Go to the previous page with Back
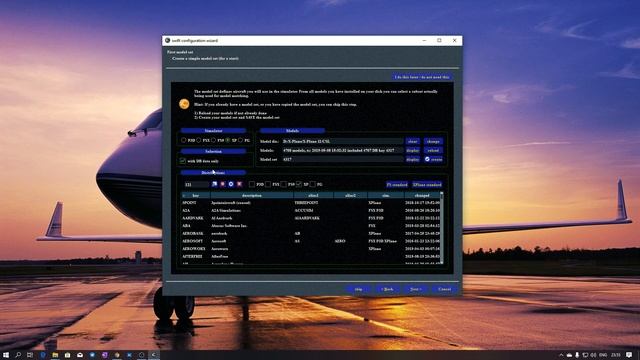The height and width of the screenshot is (360, 640). (x=387, y=289)
